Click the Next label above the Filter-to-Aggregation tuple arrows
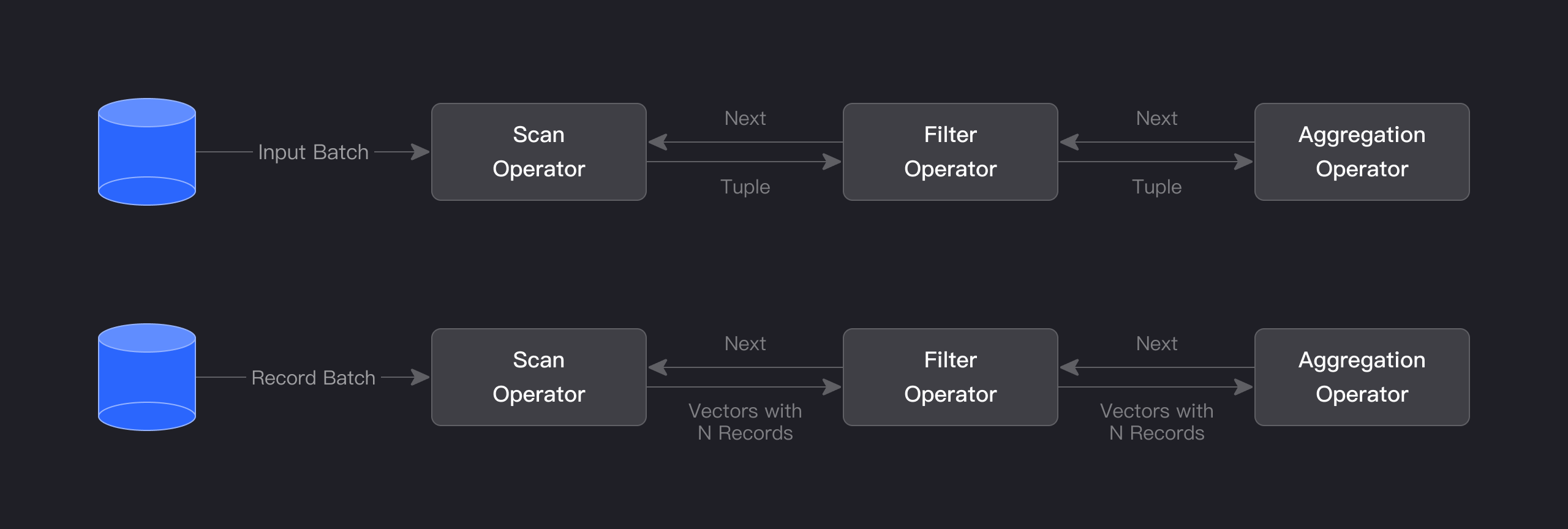The width and height of the screenshot is (1568, 529). pos(1156,118)
